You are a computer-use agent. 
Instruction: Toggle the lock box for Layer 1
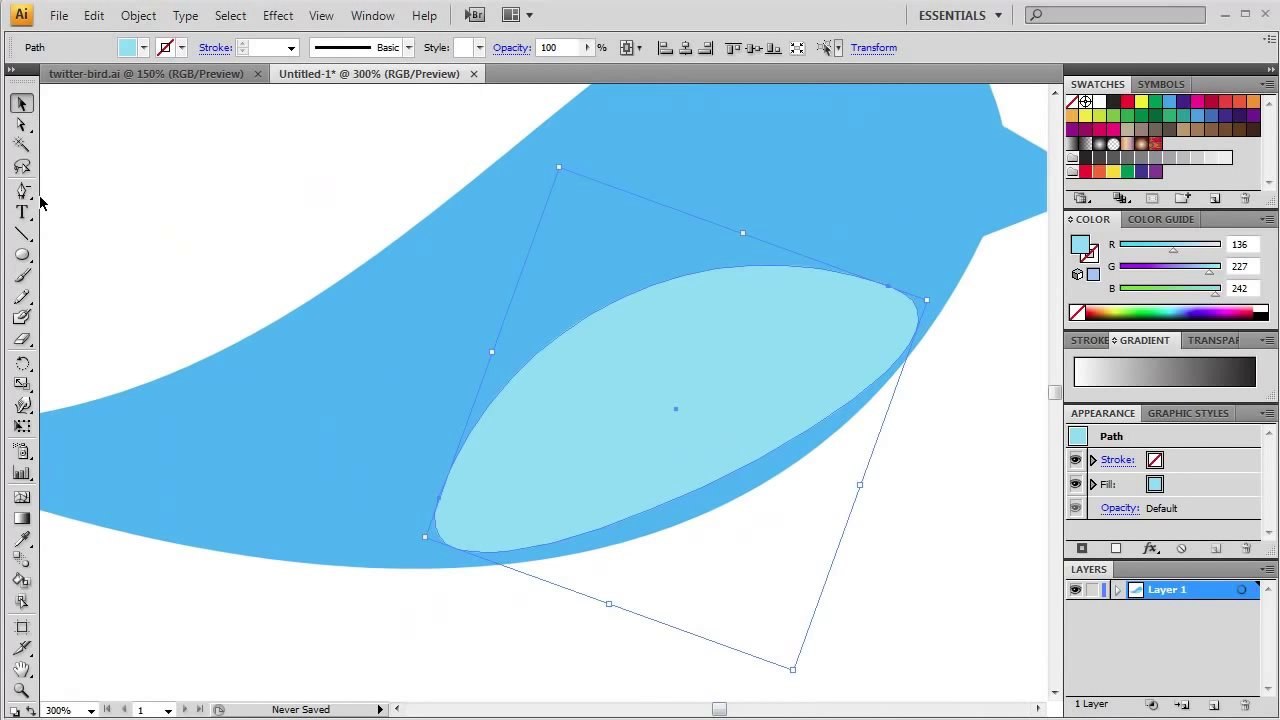click(1092, 590)
